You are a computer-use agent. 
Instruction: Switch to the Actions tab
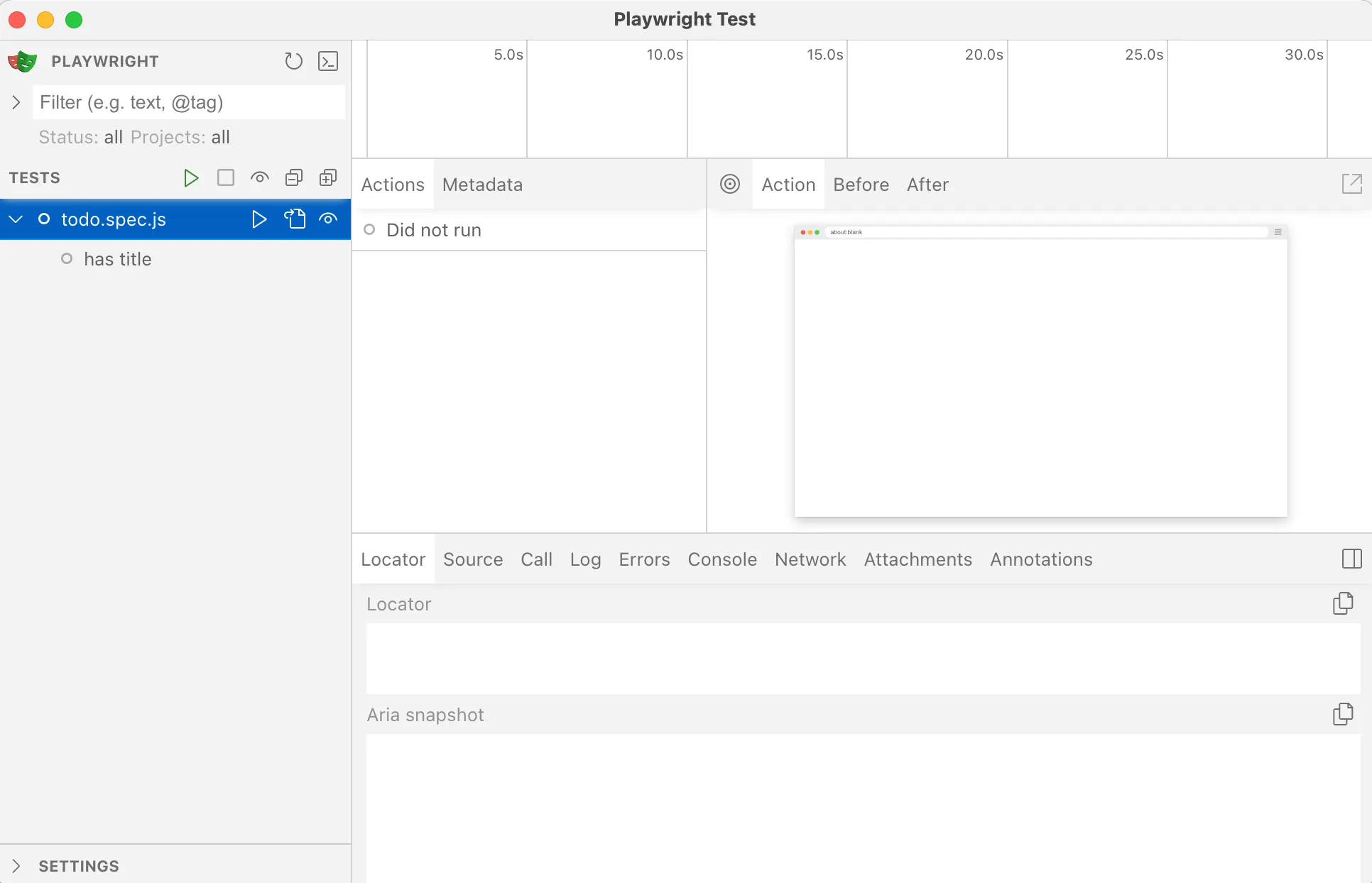pos(393,185)
